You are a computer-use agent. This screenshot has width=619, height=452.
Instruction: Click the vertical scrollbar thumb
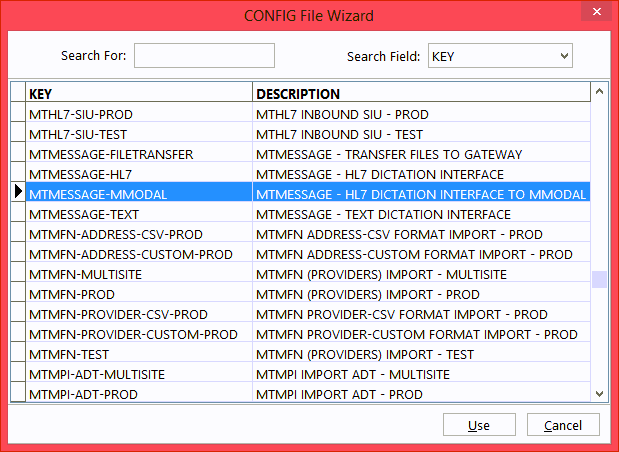tap(599, 280)
